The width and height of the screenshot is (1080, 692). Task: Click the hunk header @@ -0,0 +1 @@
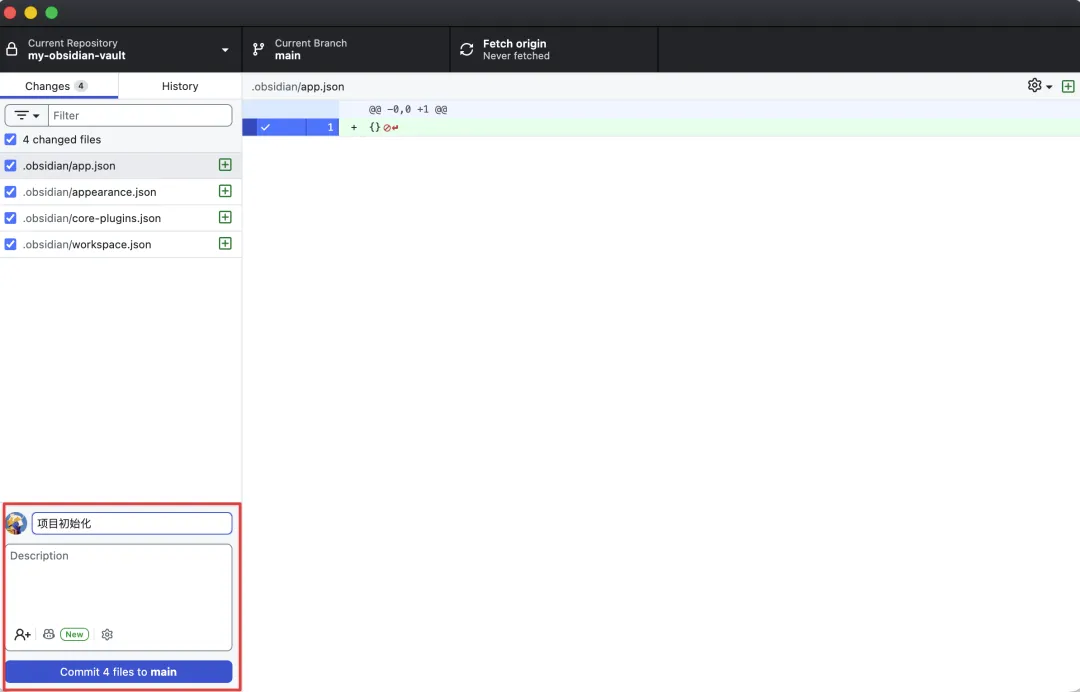pyautogui.click(x=408, y=109)
